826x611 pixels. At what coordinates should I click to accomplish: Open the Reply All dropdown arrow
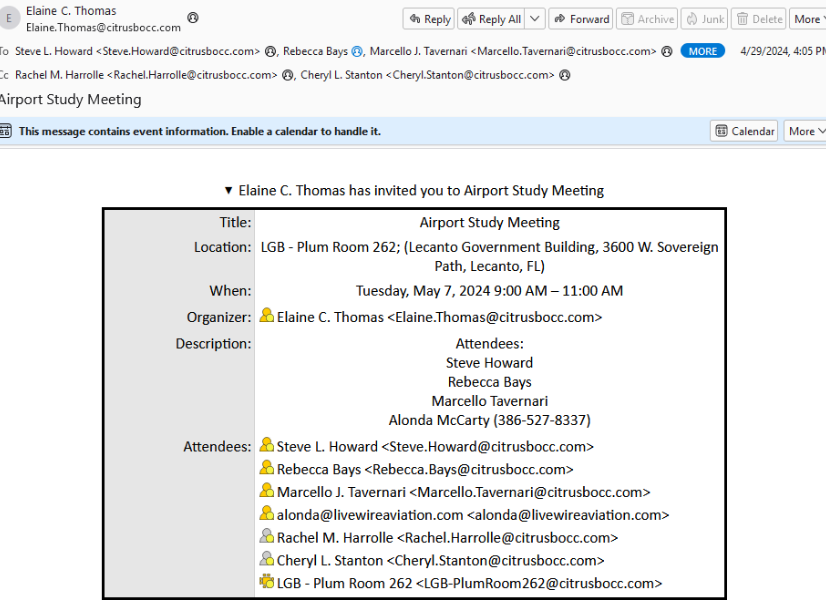[x=535, y=19]
